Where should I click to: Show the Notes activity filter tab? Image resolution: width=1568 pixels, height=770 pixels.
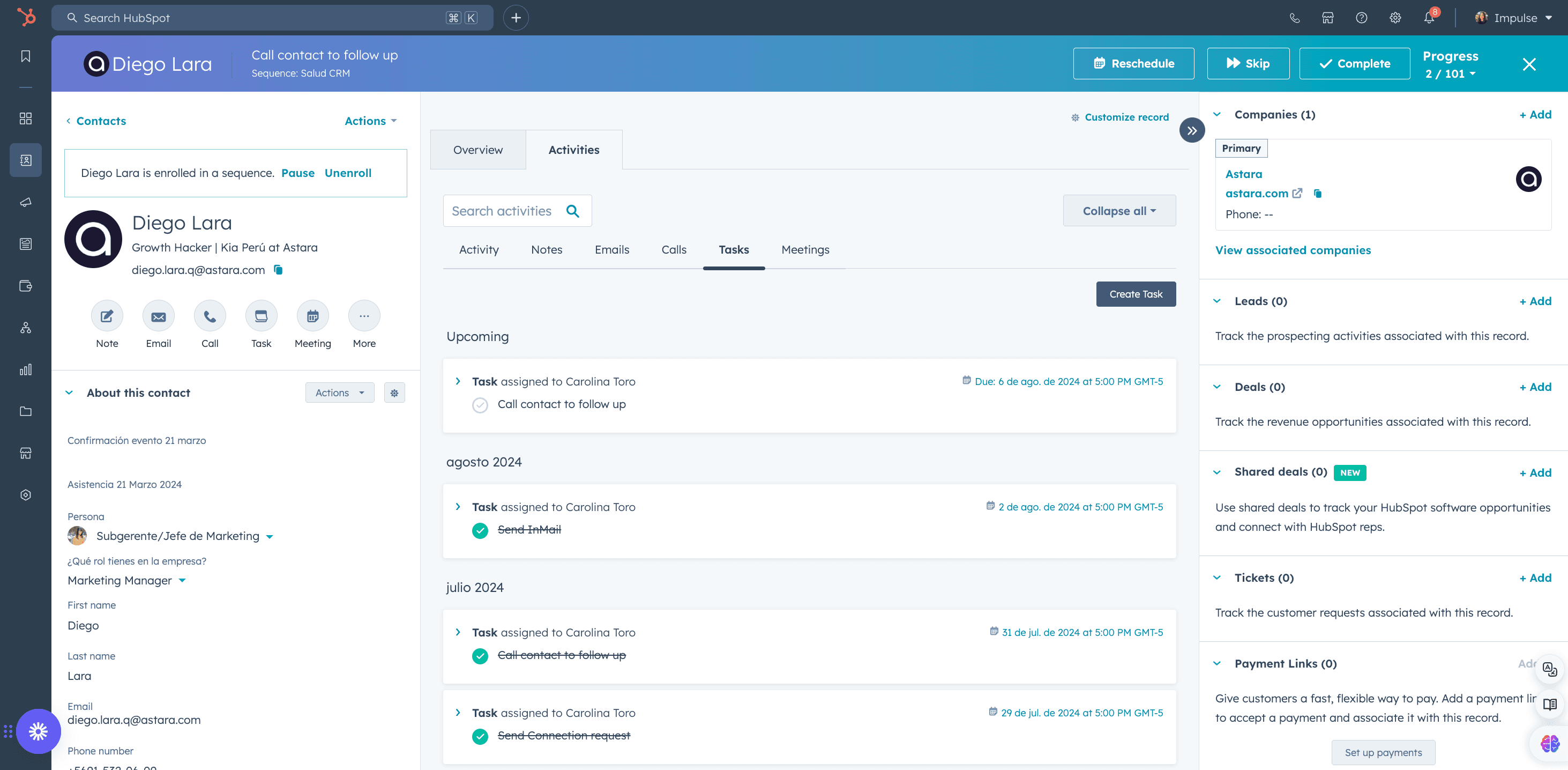click(x=546, y=250)
